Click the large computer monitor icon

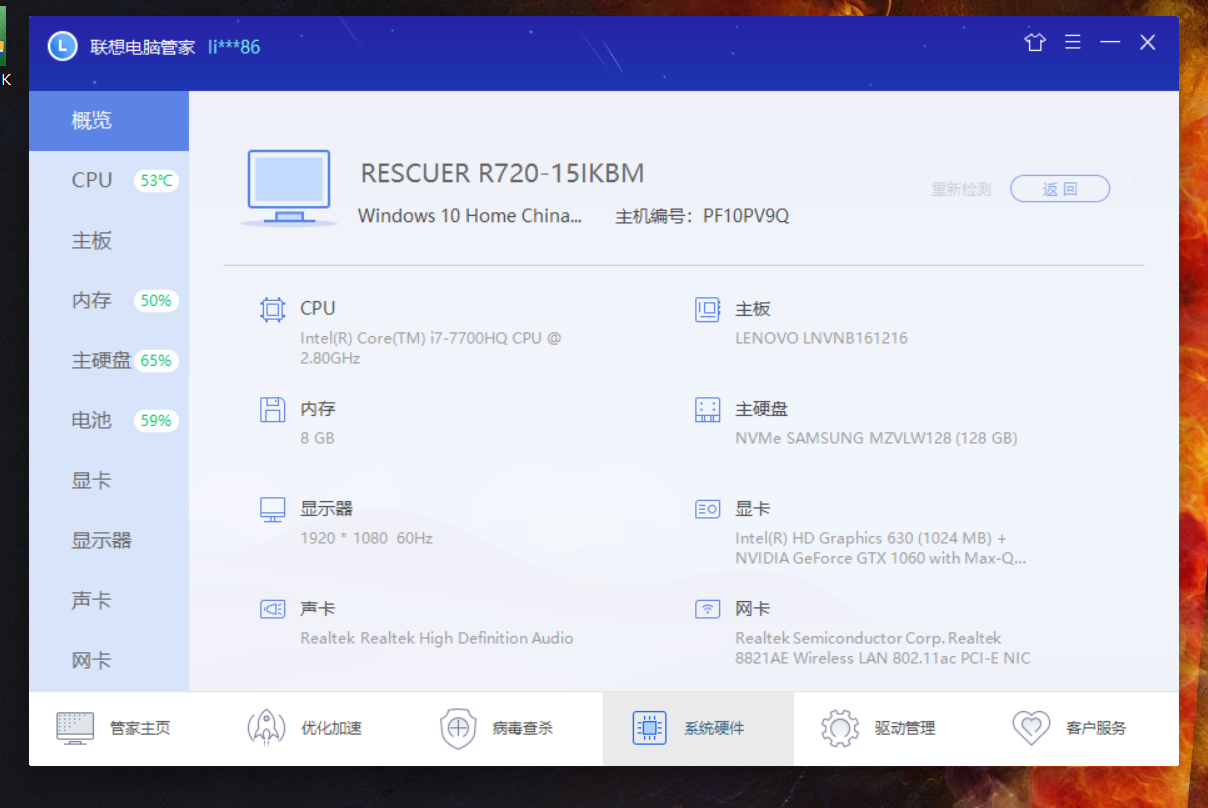point(289,188)
